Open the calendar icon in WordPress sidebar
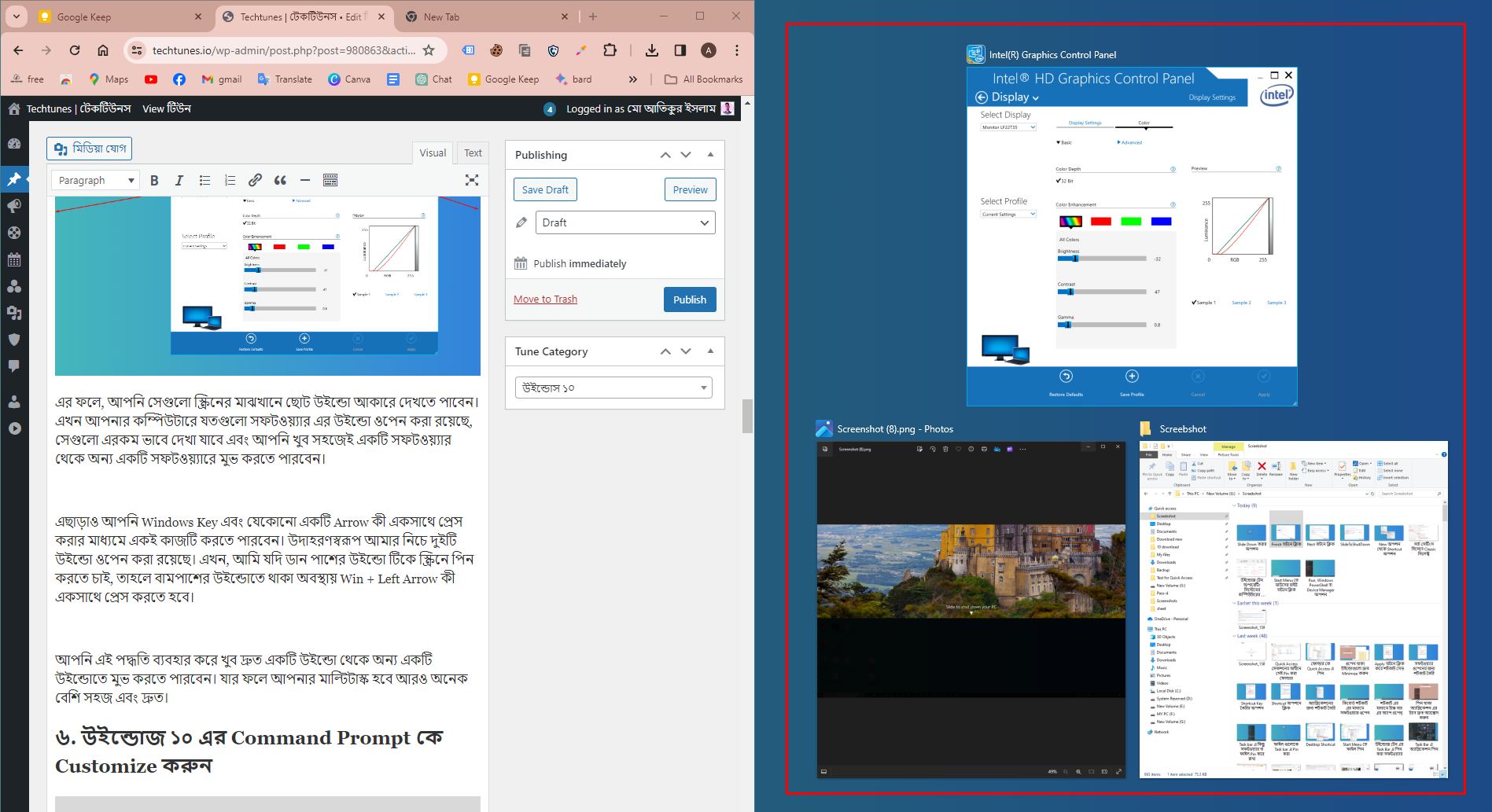The image size is (1492, 812). coord(14,259)
